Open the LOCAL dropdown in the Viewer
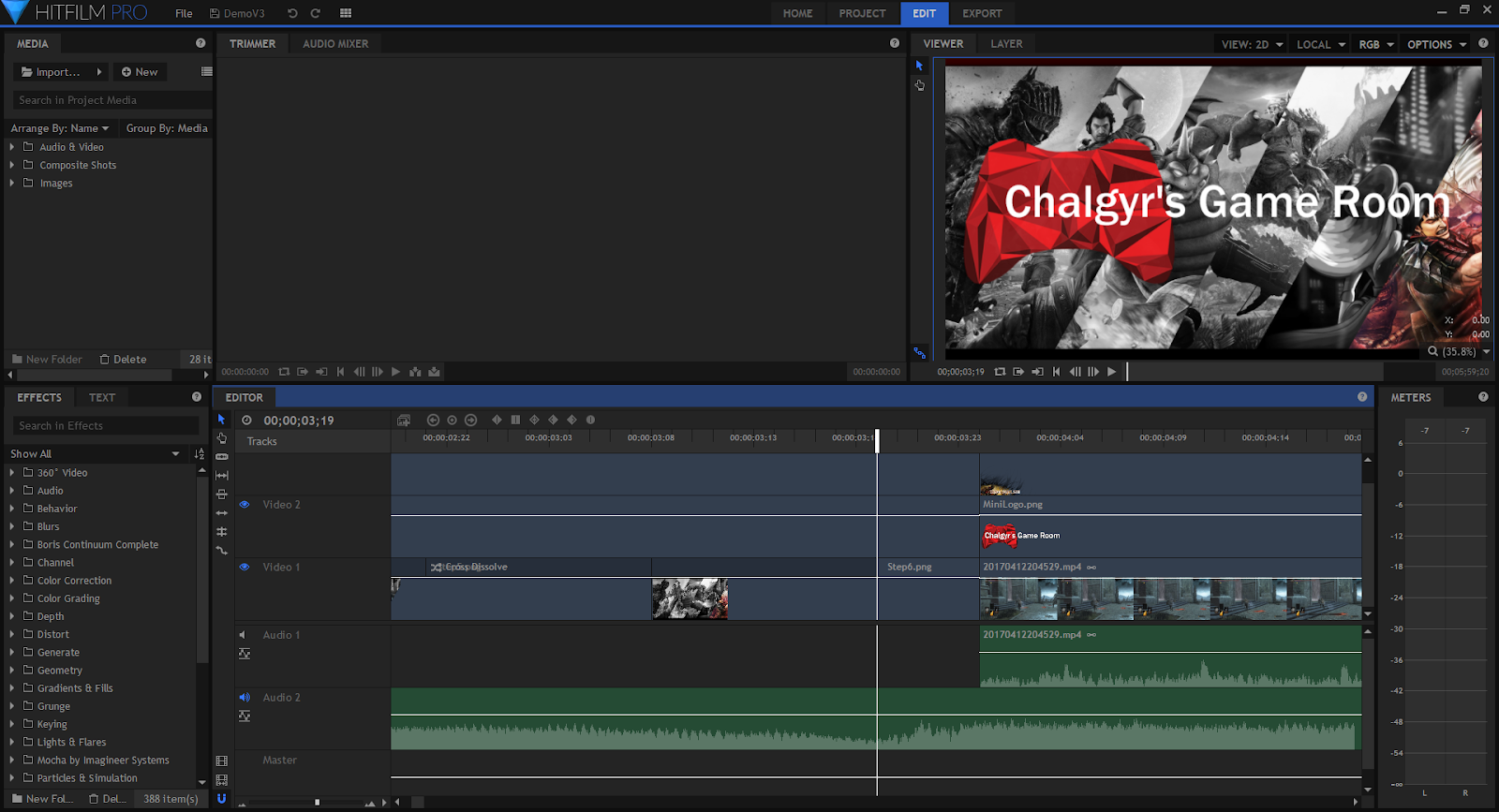 [1321, 44]
